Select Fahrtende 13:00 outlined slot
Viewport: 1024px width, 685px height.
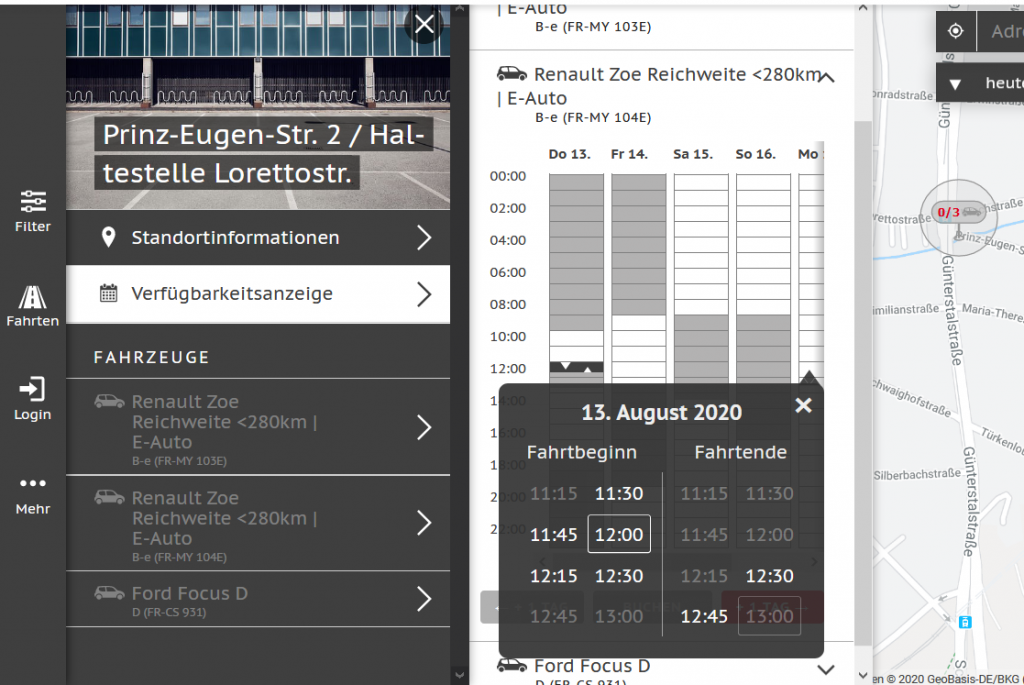pos(769,616)
